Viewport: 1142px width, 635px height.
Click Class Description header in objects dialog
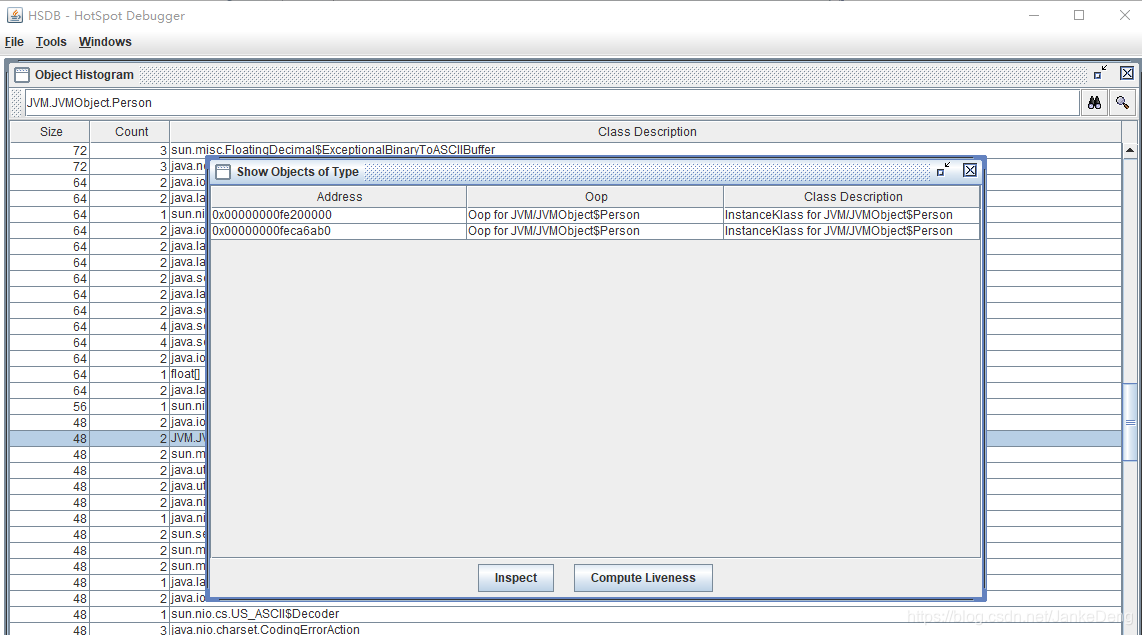point(852,197)
